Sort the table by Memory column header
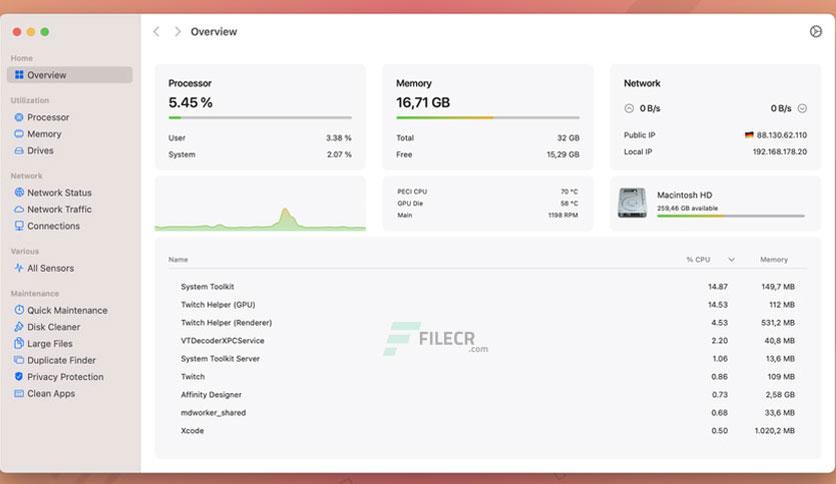 point(774,260)
